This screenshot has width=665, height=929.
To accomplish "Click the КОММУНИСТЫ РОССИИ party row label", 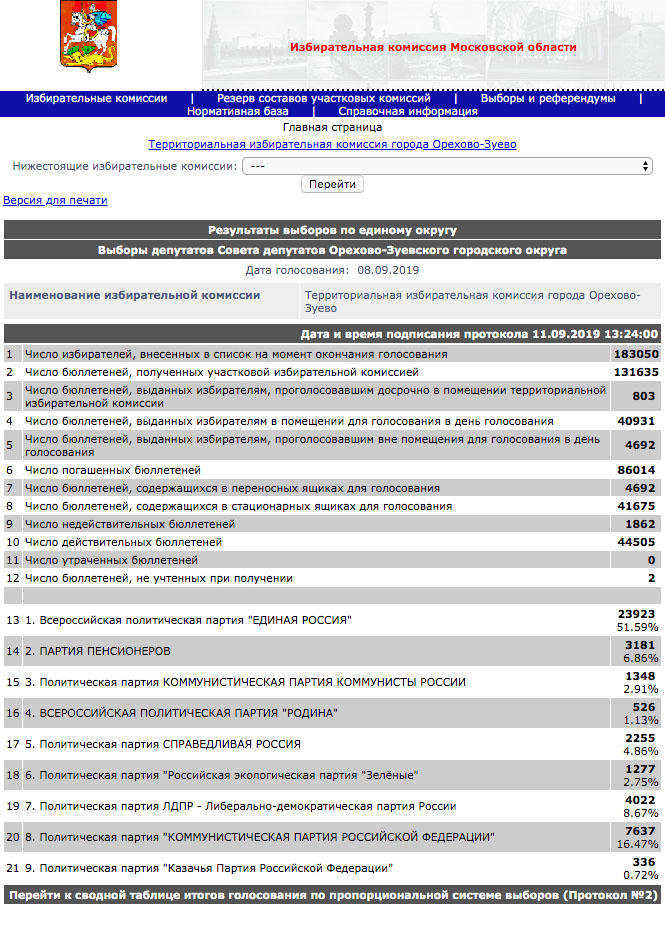I will [245, 683].
